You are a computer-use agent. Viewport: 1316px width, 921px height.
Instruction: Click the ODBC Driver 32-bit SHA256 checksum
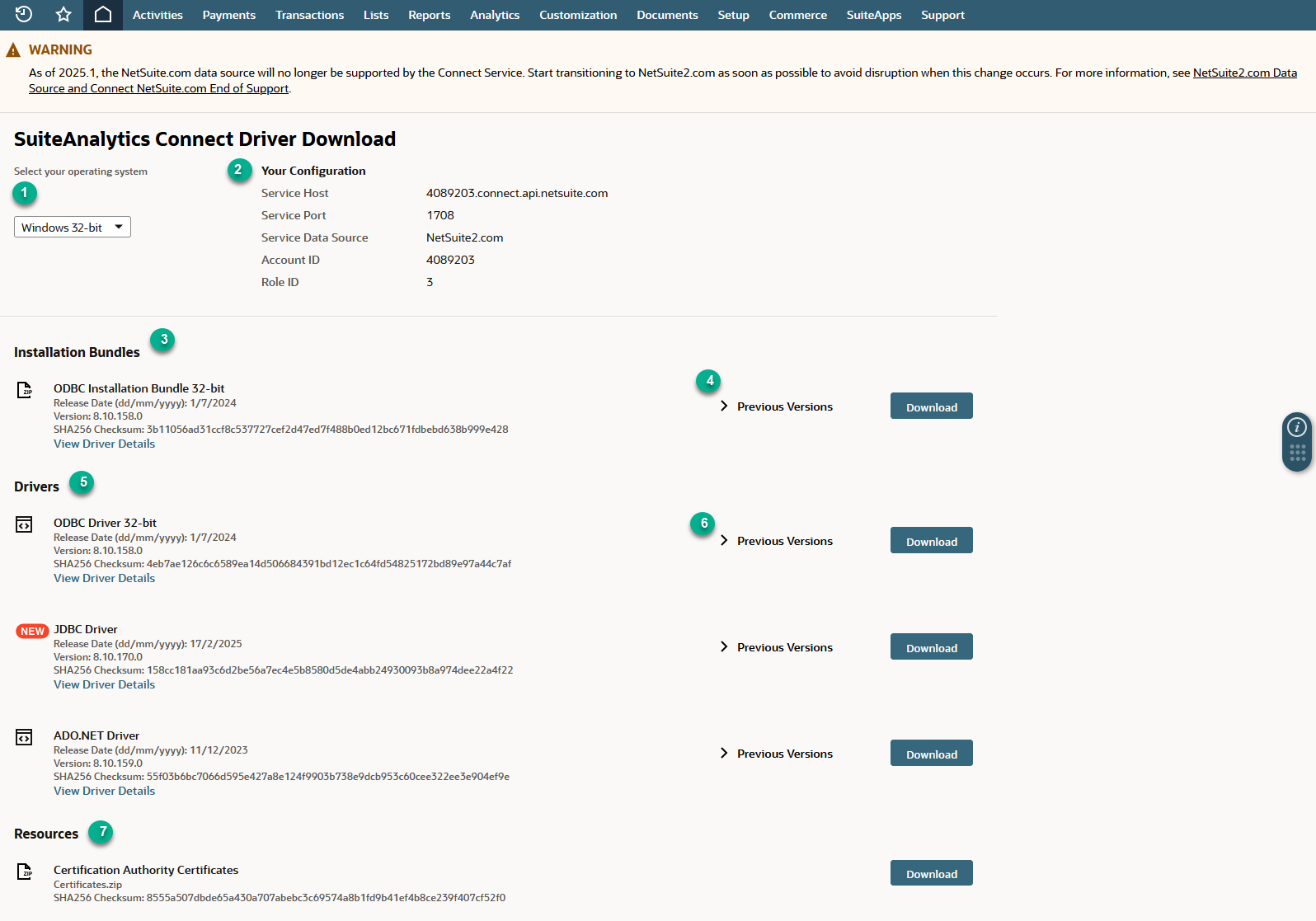click(x=282, y=564)
